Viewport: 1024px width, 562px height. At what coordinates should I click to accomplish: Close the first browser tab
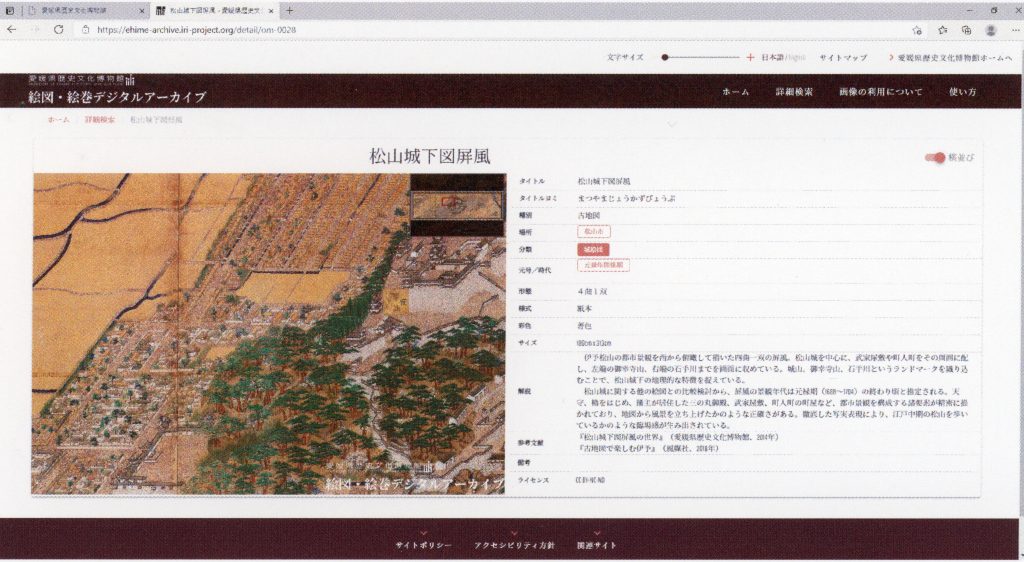[142, 11]
